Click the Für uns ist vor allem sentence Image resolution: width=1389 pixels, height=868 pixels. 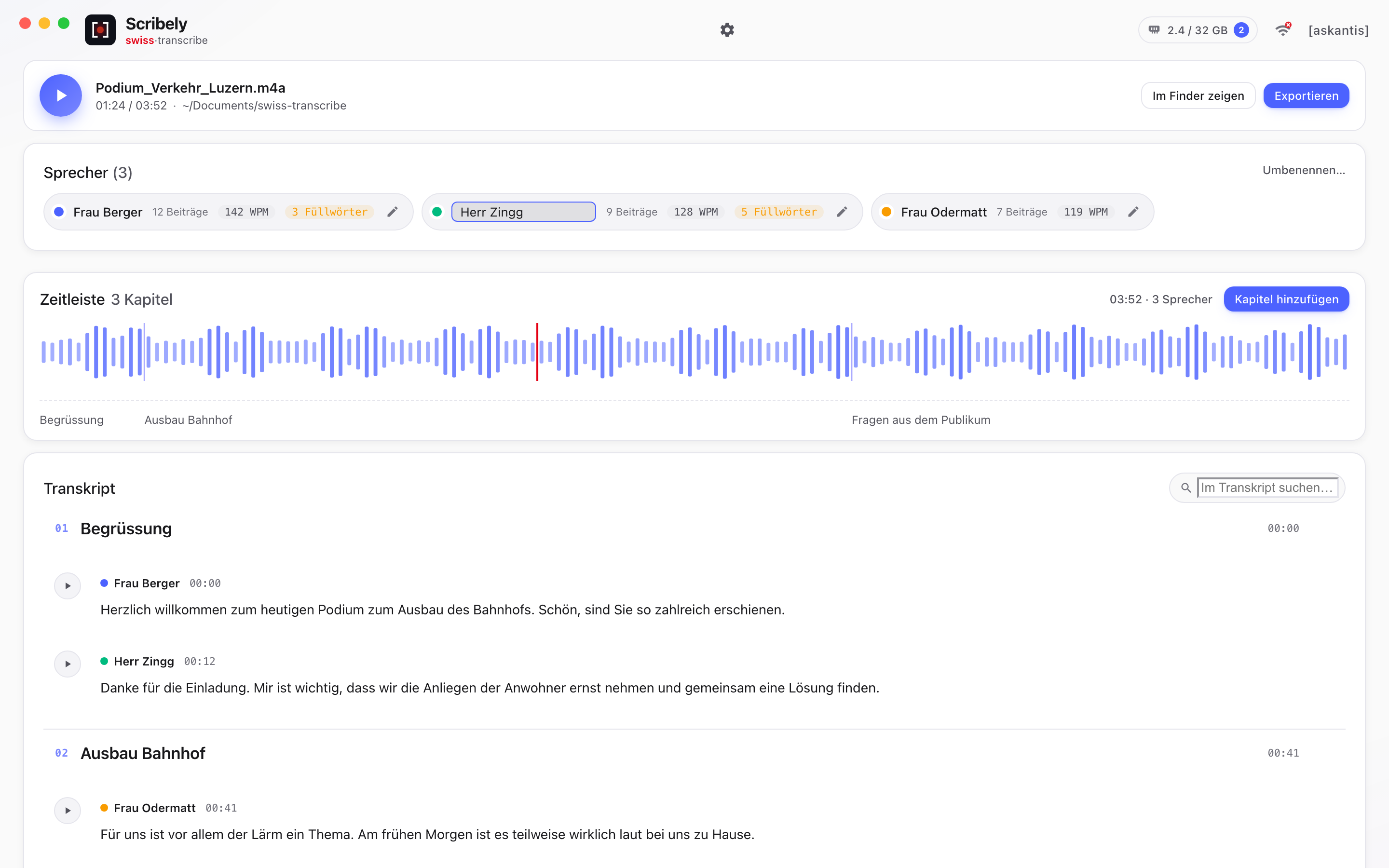tap(427, 834)
